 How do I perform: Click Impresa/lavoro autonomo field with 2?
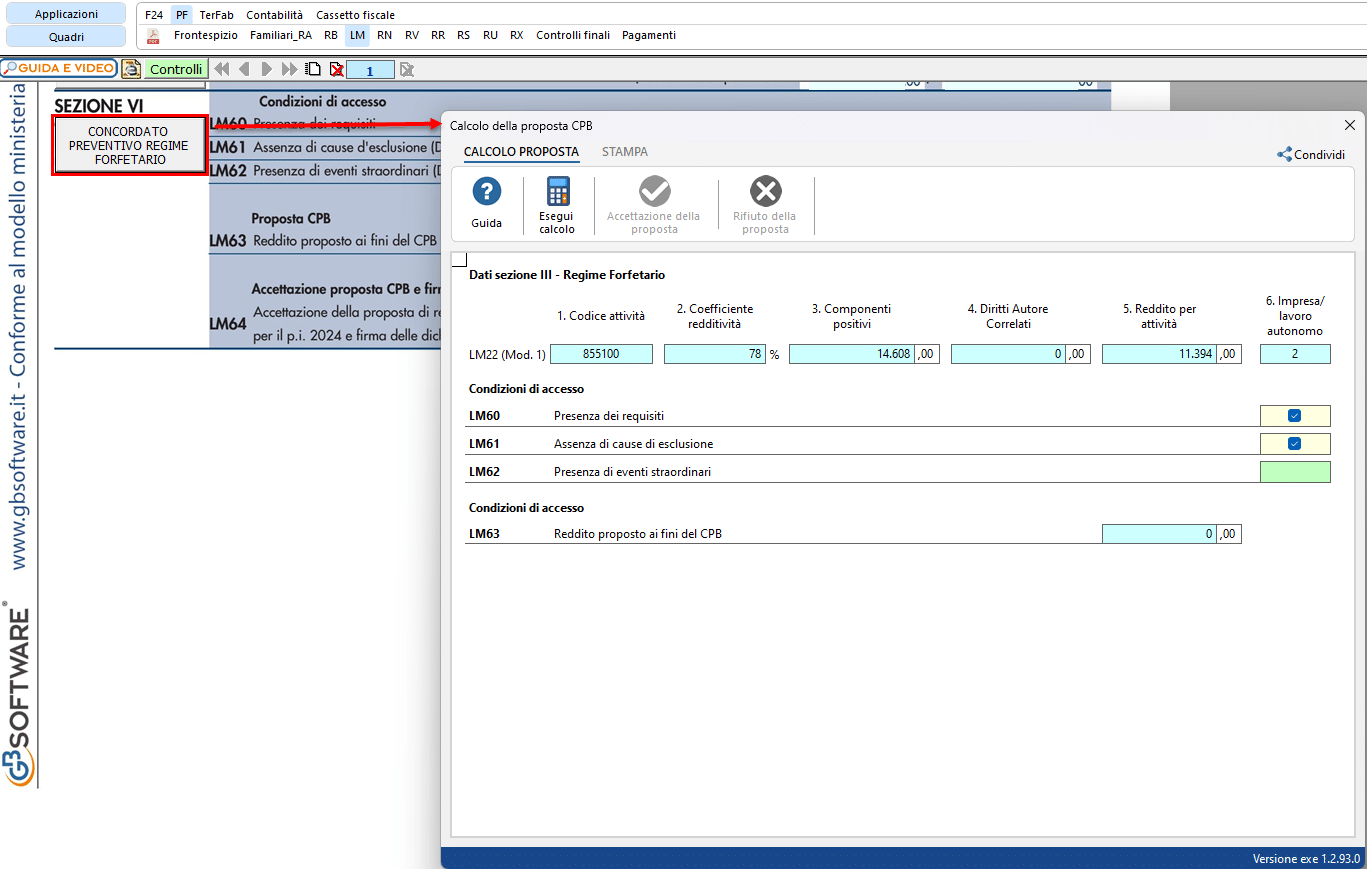click(1295, 354)
